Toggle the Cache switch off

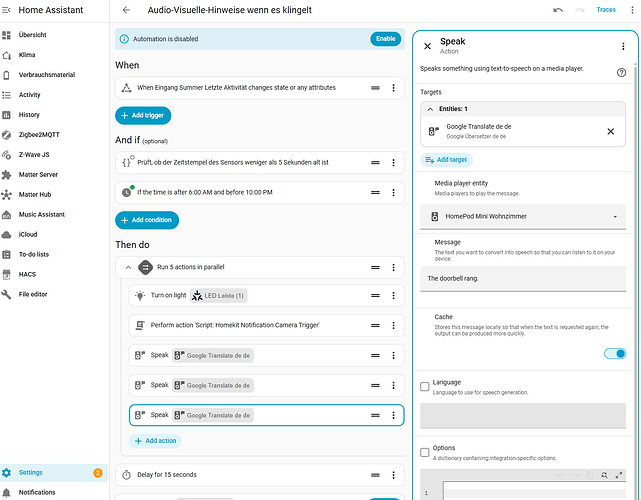[615, 354]
